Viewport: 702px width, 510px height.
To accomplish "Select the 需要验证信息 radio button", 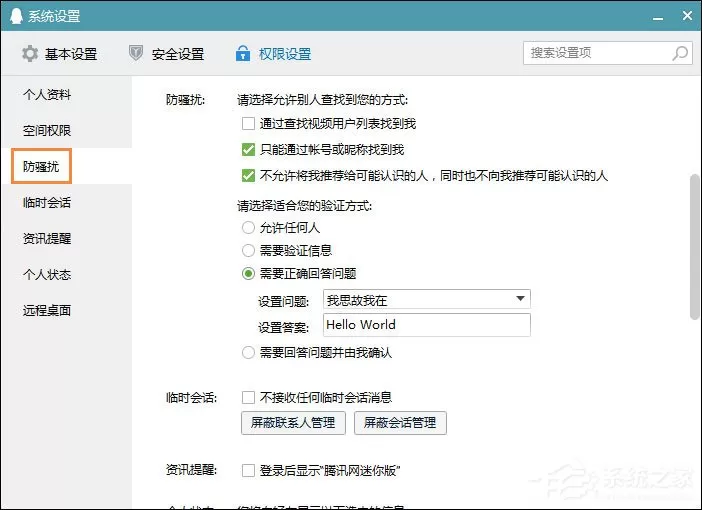I will (248, 250).
